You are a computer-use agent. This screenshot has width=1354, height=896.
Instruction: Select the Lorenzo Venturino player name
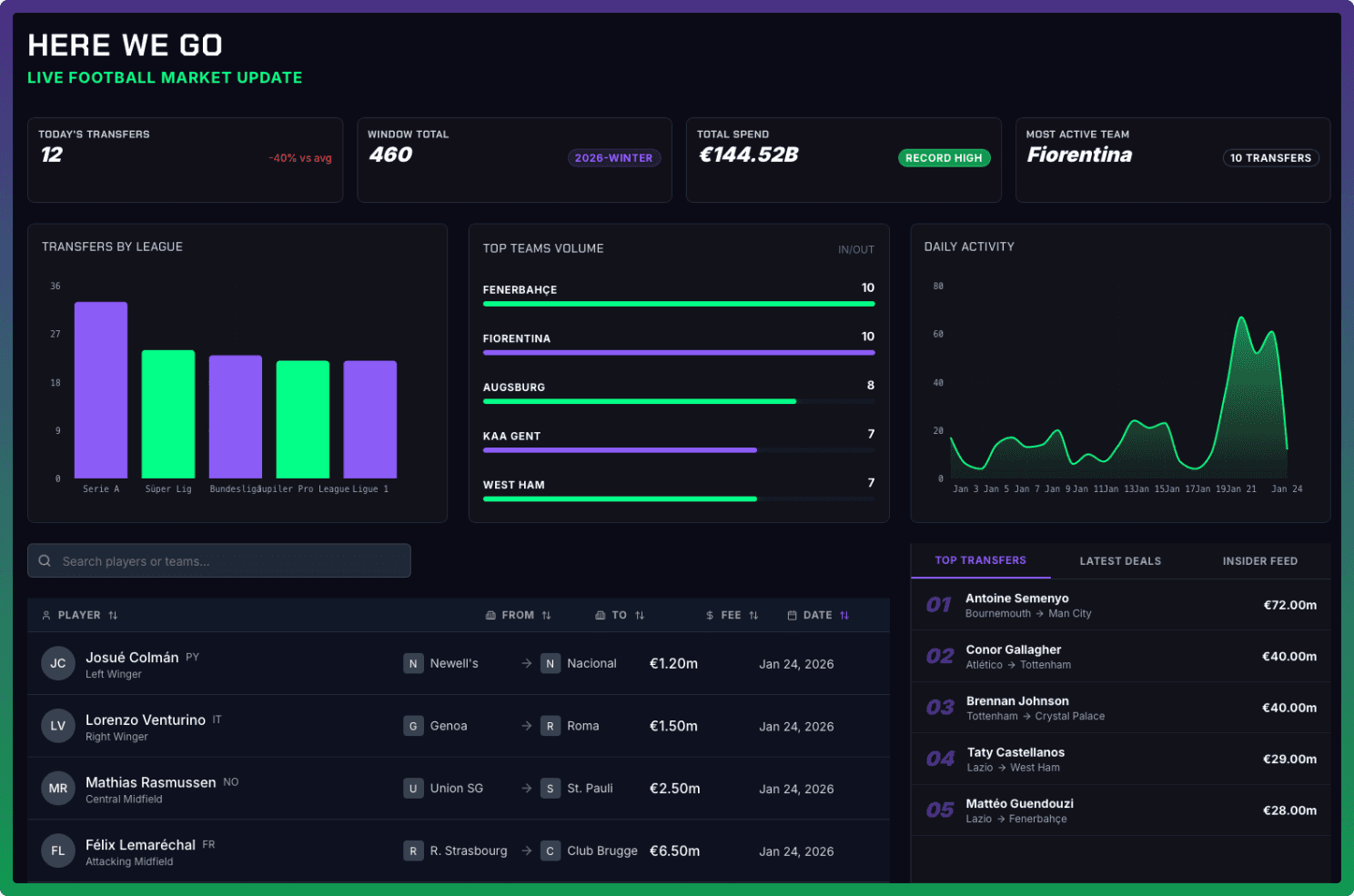point(146,720)
